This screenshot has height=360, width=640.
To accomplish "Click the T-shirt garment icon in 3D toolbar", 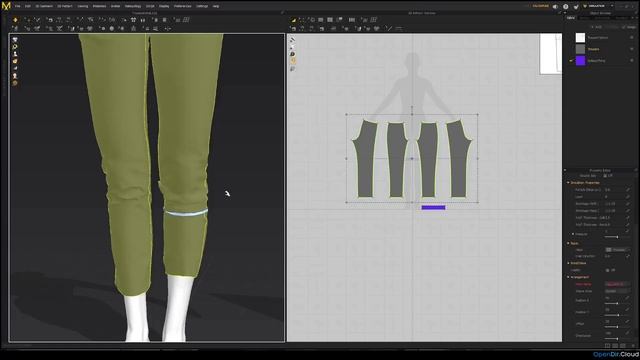I will pyautogui.click(x=133, y=20).
